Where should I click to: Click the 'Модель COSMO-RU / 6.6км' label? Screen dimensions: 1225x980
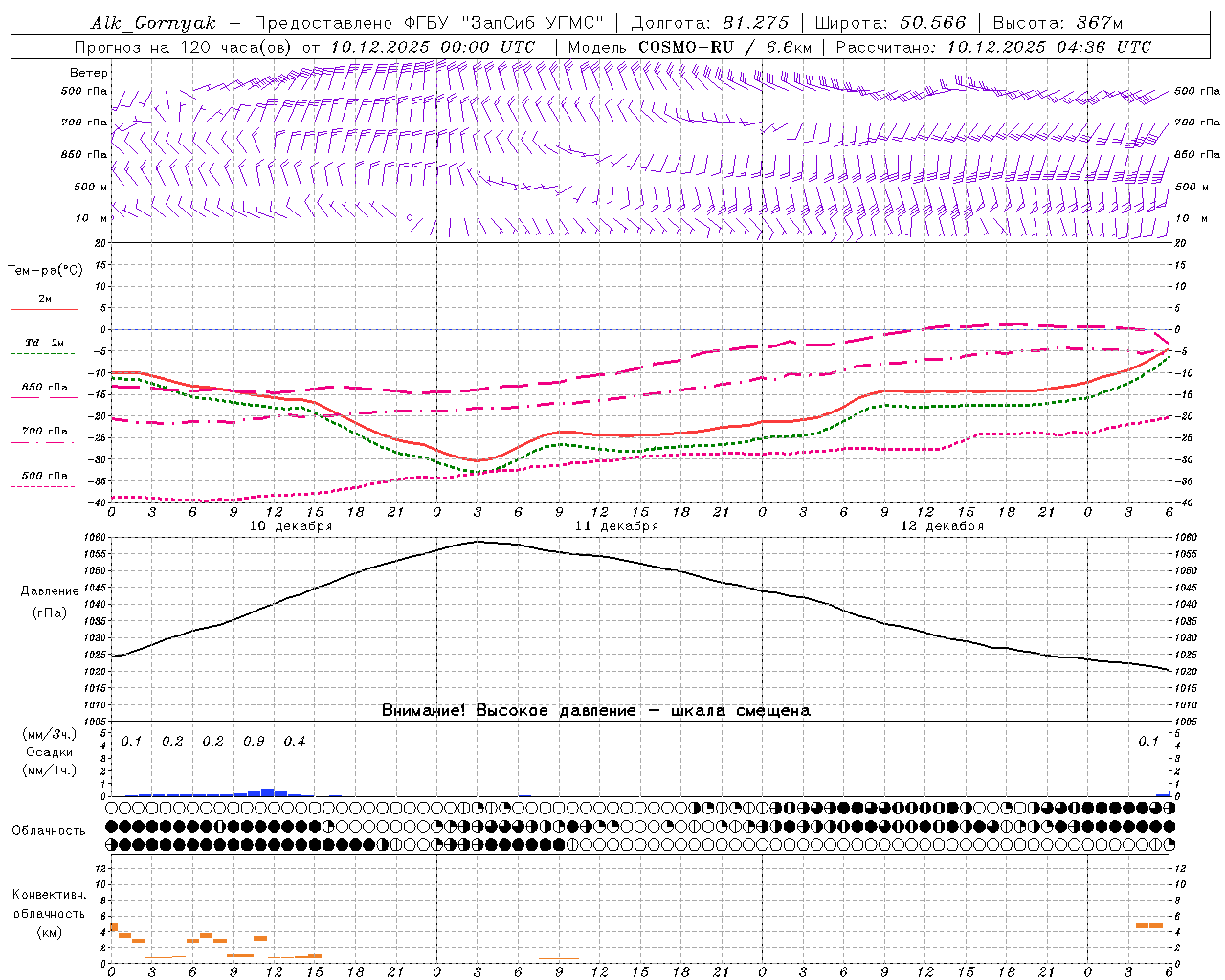click(x=690, y=47)
